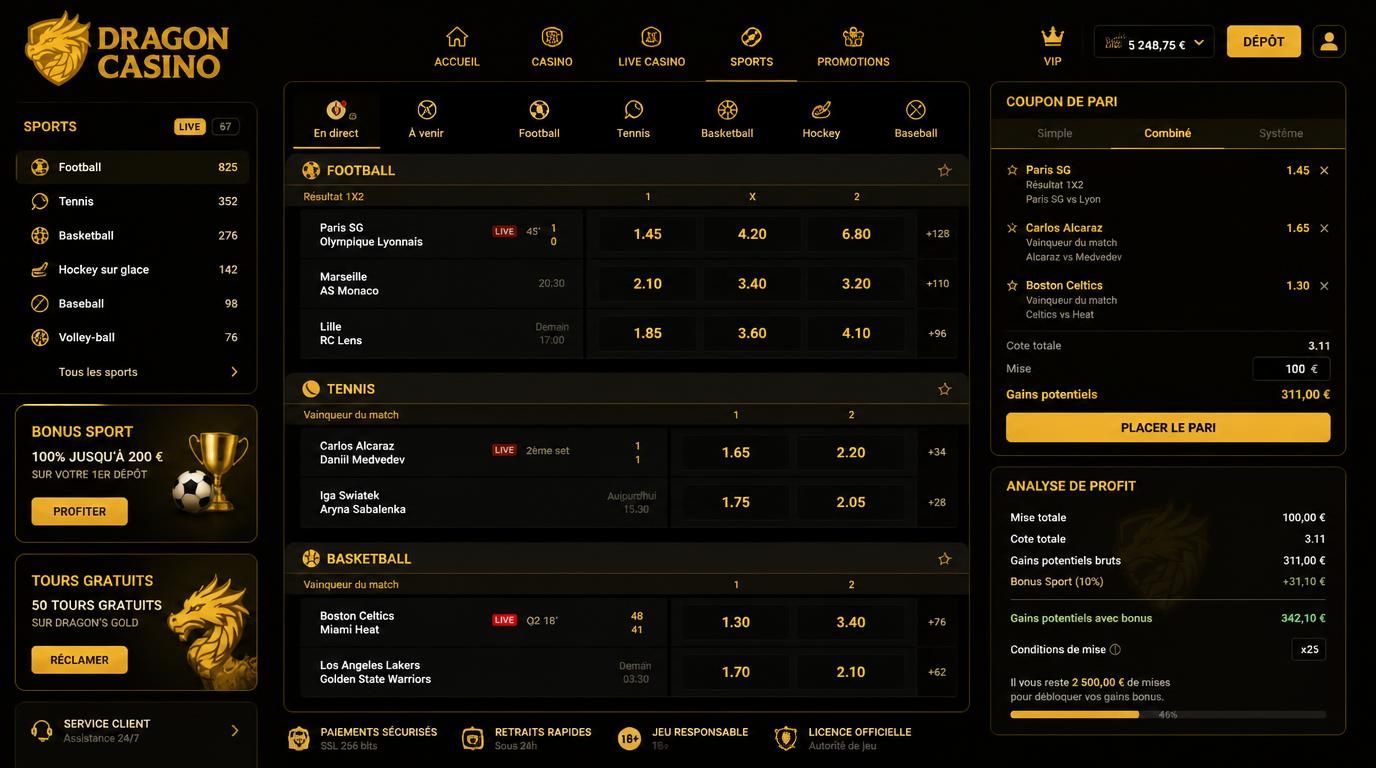
Task: Select the Hockey filter icon
Action: 821,110
